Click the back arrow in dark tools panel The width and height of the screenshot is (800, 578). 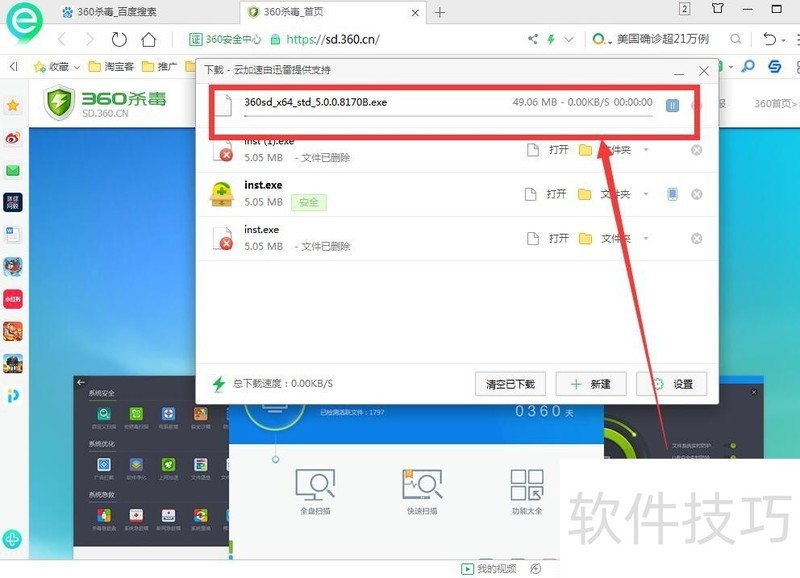(x=81, y=382)
